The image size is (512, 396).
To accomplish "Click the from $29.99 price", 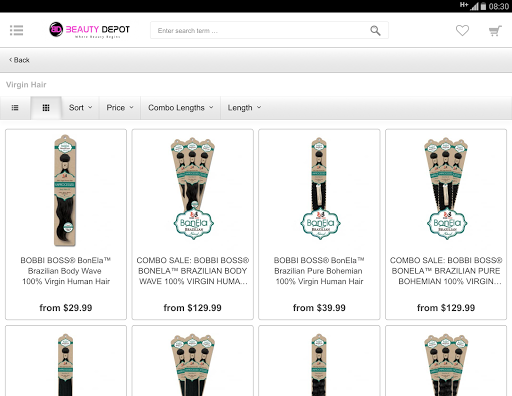I will click(x=66, y=308).
